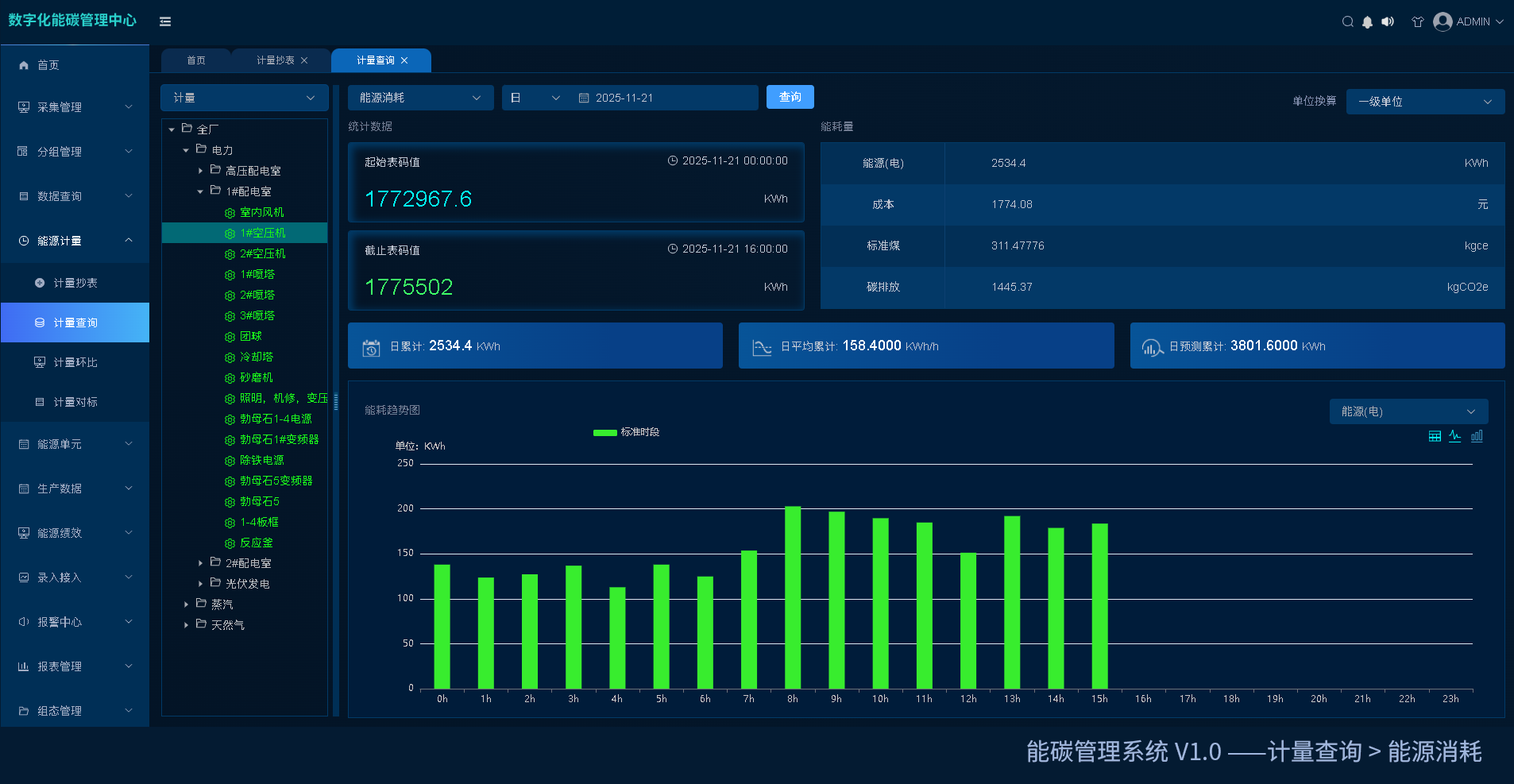Expand the 采集管理 sidebar menu
The image size is (1514, 784).
75,107
